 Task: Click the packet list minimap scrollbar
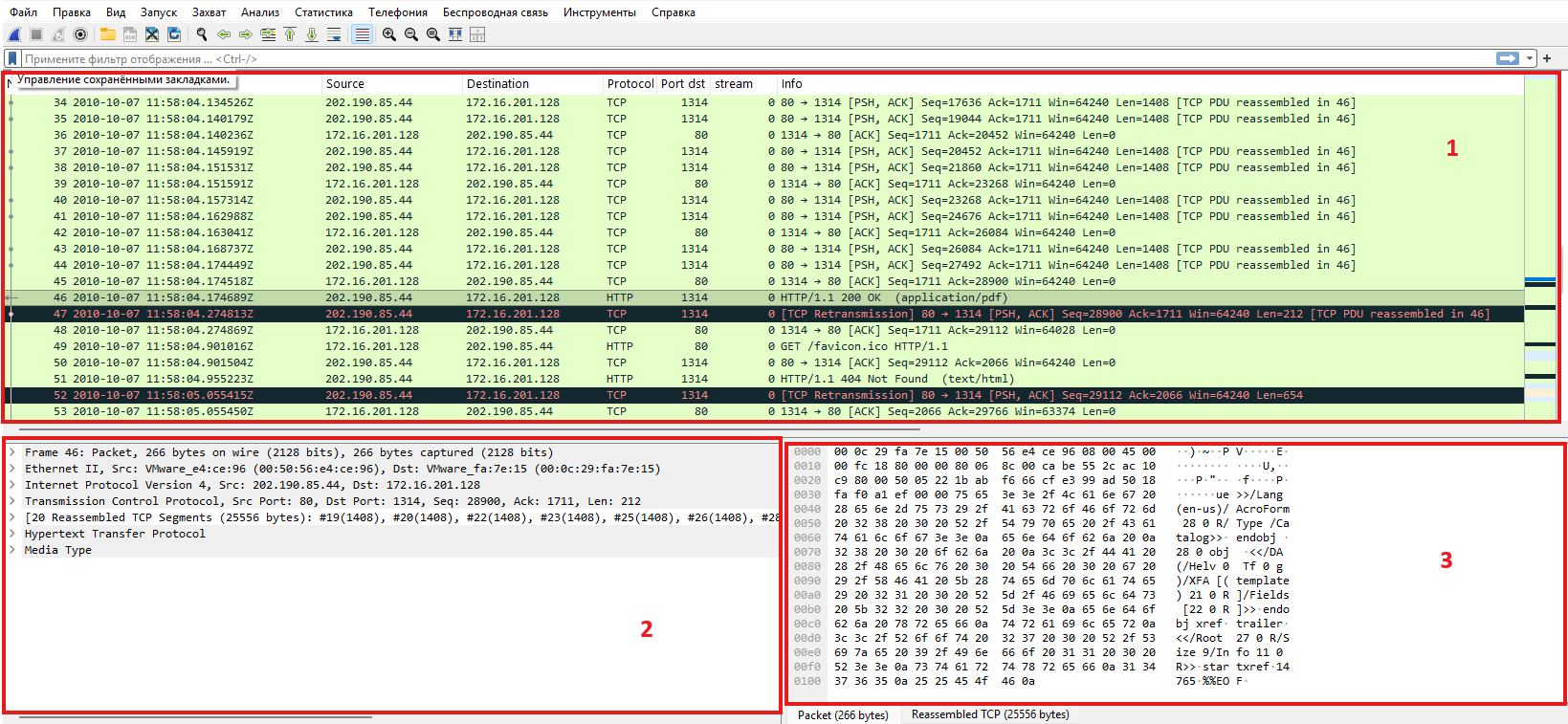pos(1540,248)
